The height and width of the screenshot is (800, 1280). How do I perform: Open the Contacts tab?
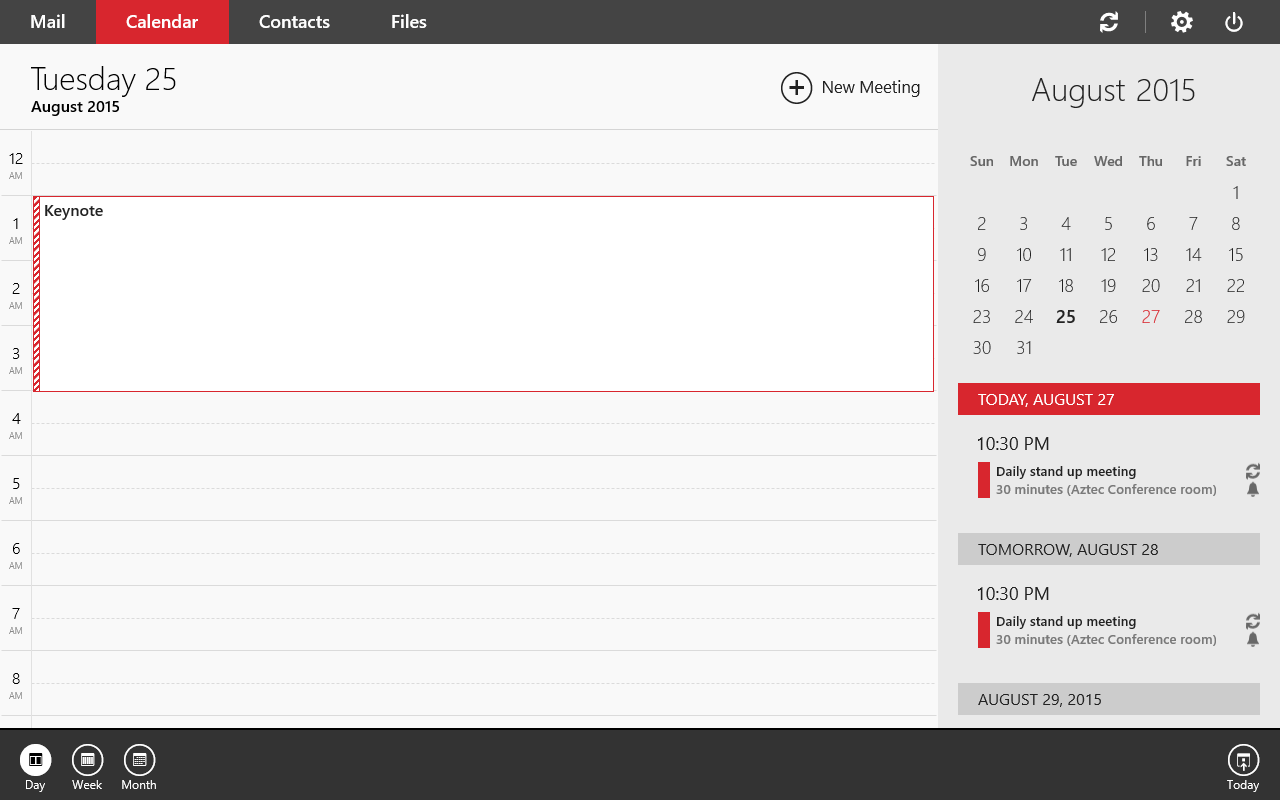[294, 22]
